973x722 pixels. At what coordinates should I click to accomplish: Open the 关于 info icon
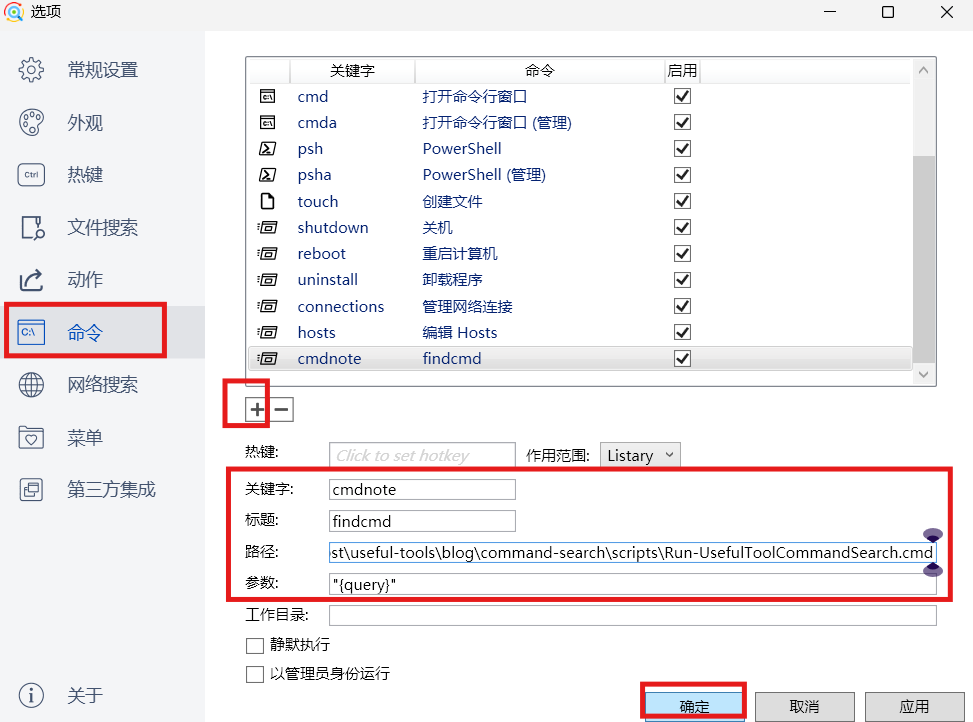tap(31, 695)
